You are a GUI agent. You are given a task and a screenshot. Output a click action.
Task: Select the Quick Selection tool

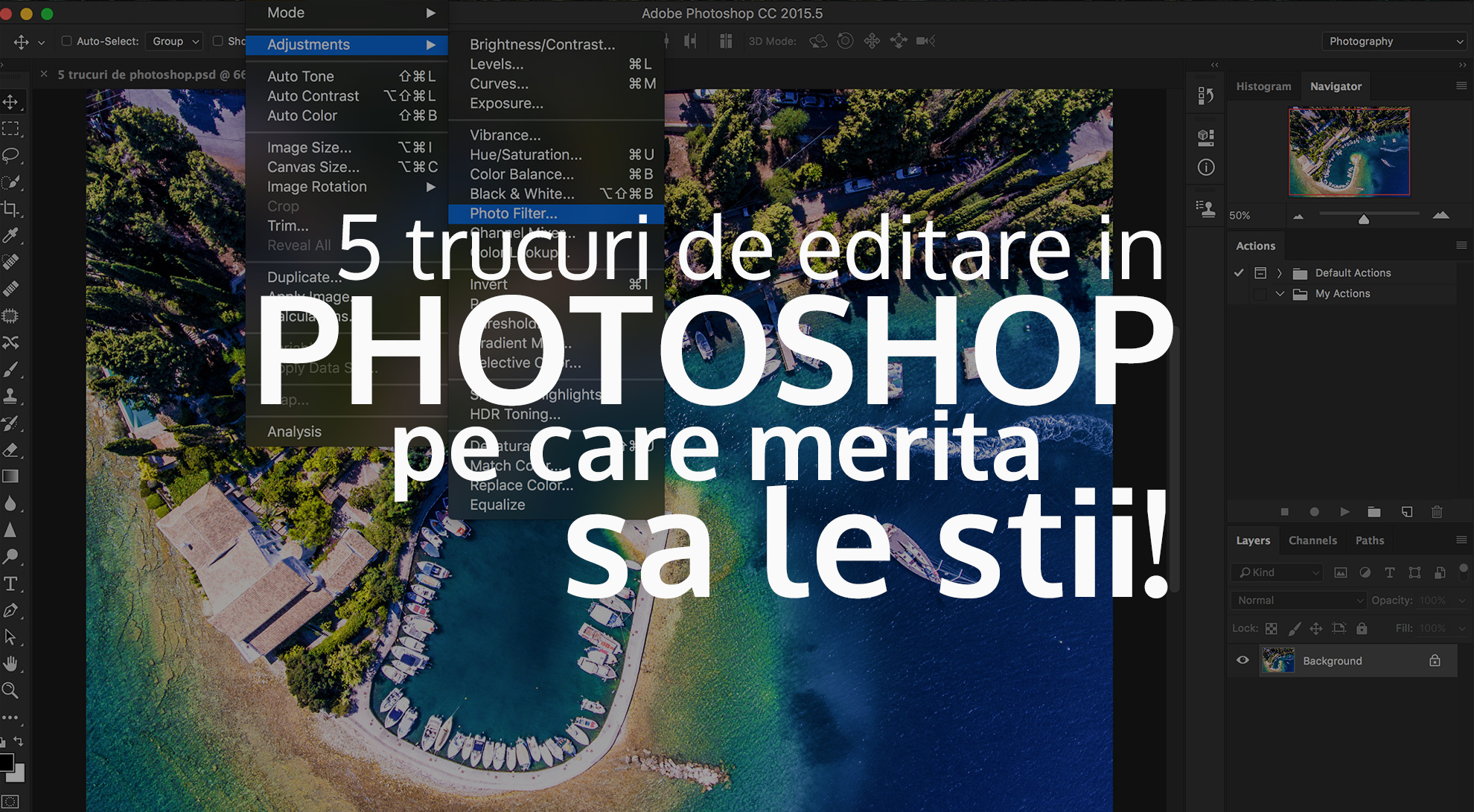[10, 182]
